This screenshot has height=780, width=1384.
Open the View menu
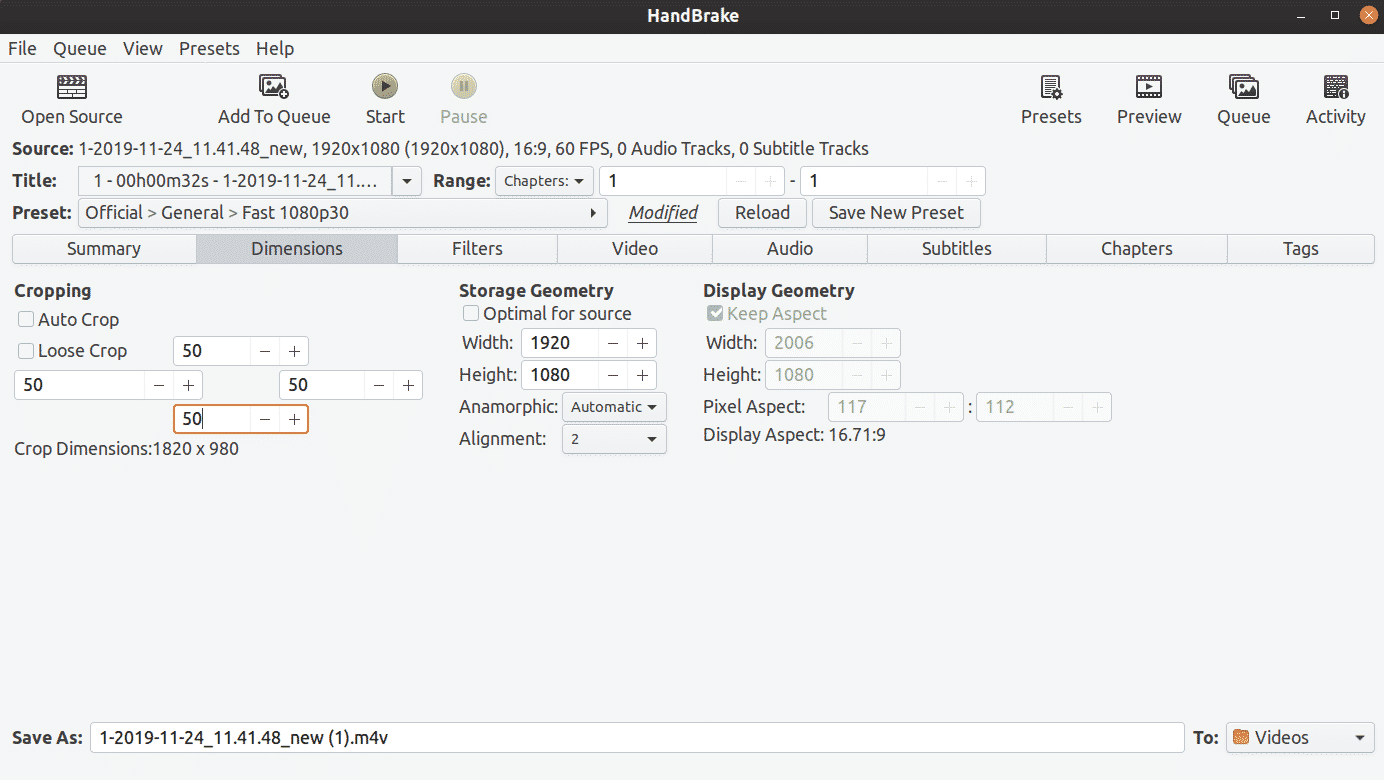[x=143, y=48]
